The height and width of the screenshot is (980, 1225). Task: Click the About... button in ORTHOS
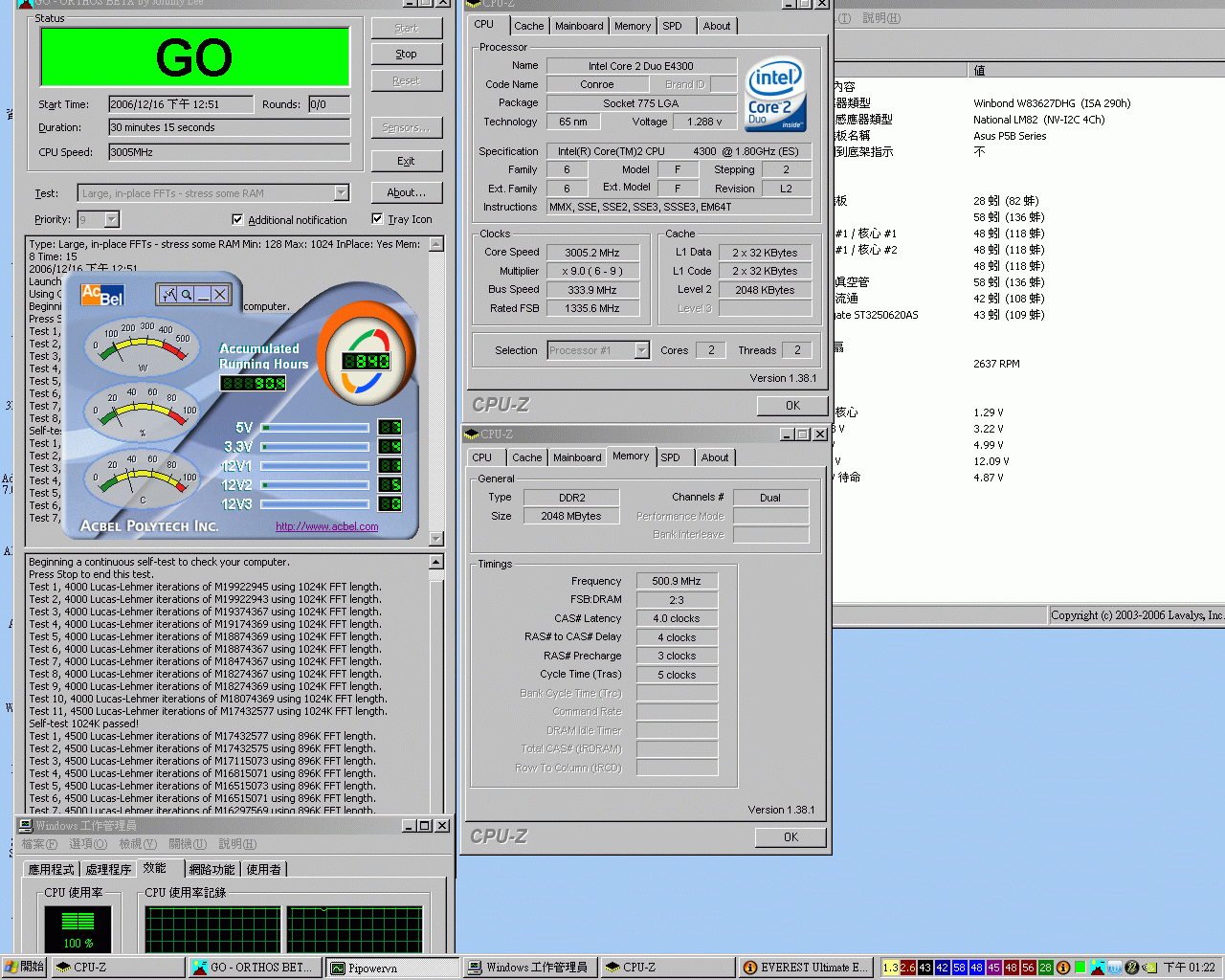click(407, 192)
